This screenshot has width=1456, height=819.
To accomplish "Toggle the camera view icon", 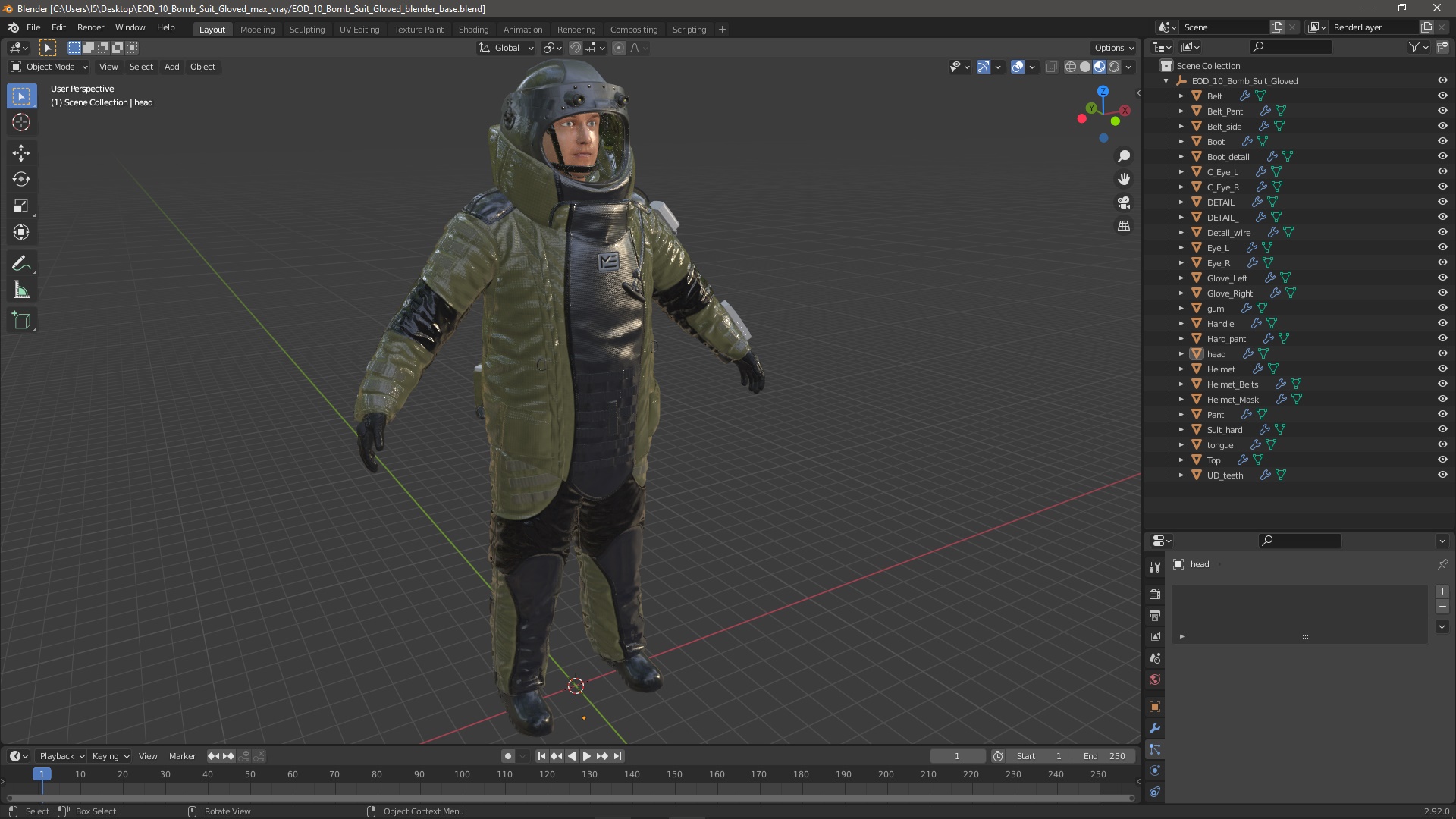I will coord(1124,202).
